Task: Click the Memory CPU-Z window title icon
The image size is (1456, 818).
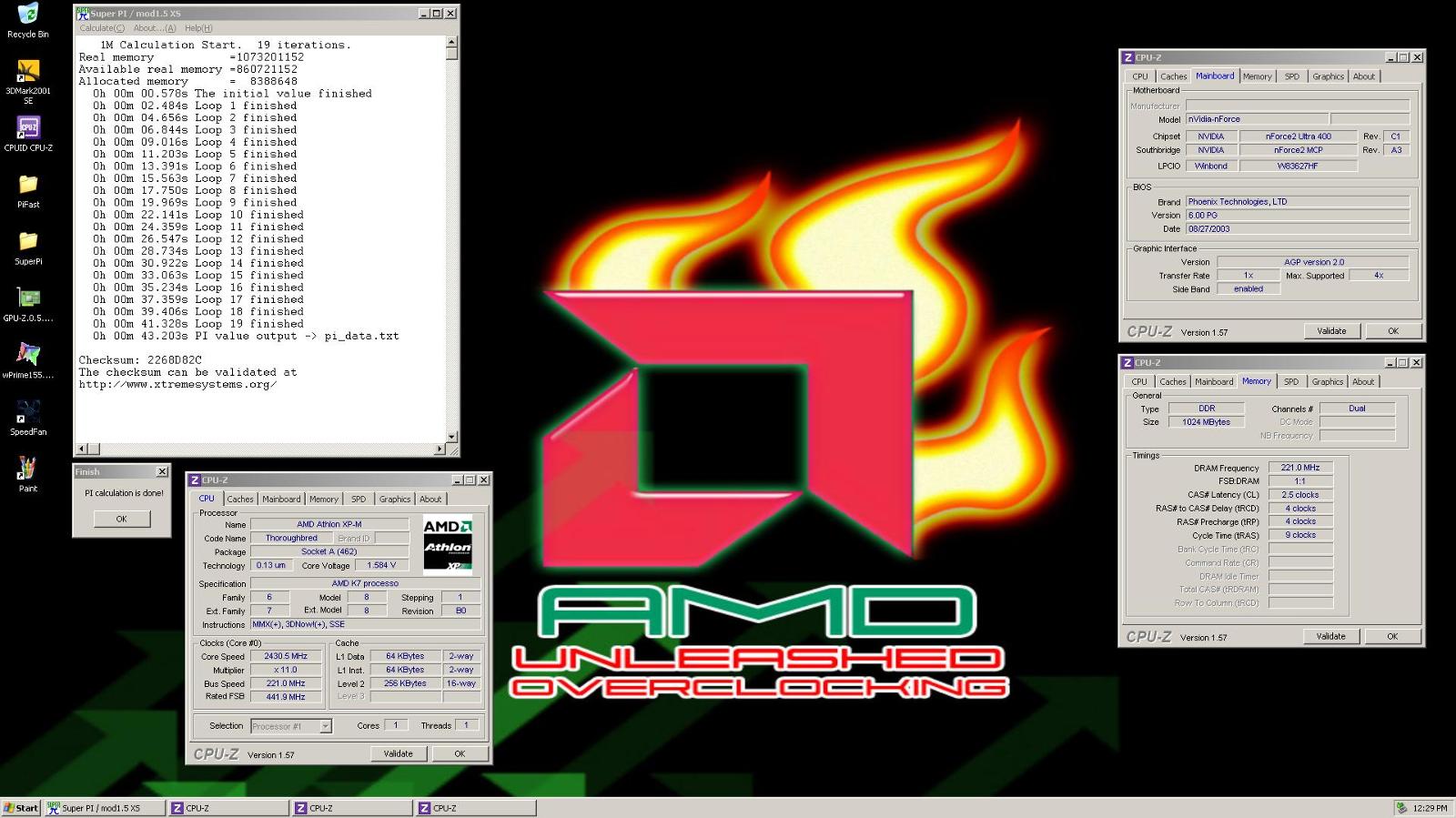Action: tap(1128, 362)
